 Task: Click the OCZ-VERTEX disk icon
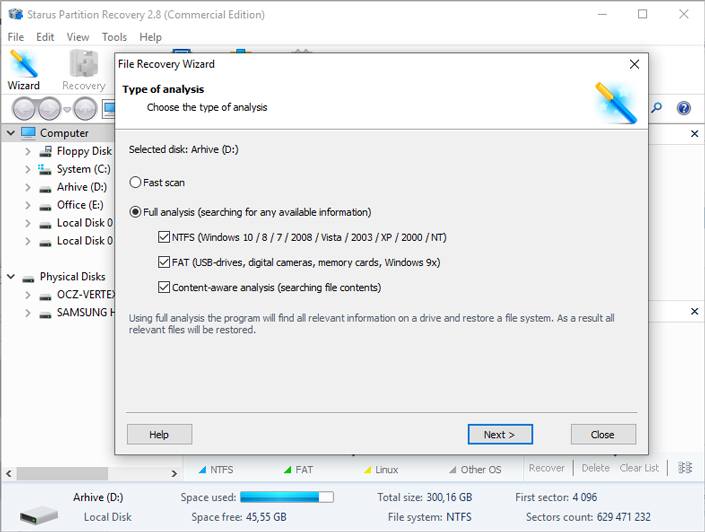(x=45, y=296)
